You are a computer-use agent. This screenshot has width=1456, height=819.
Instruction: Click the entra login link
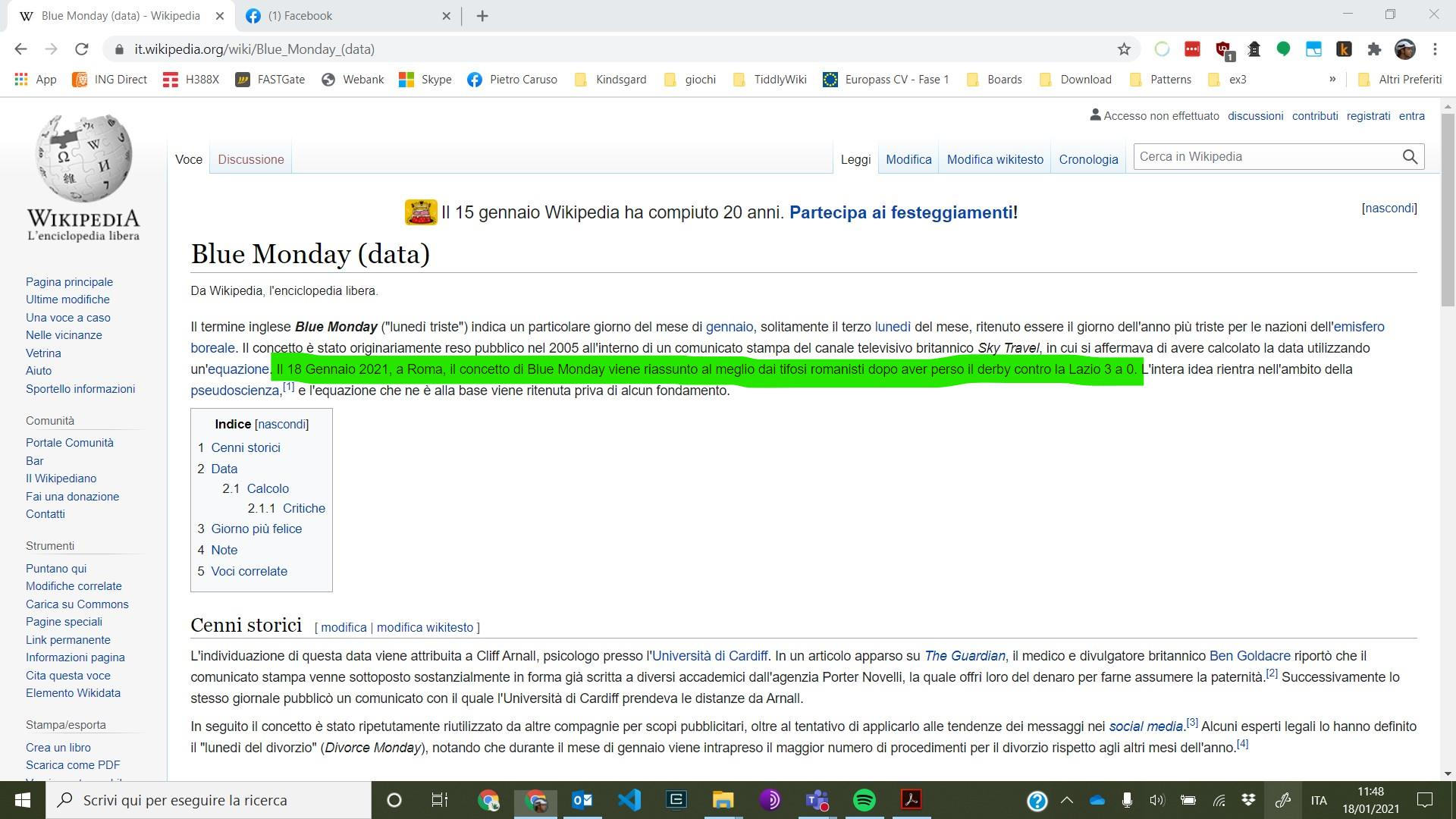pyautogui.click(x=1411, y=116)
